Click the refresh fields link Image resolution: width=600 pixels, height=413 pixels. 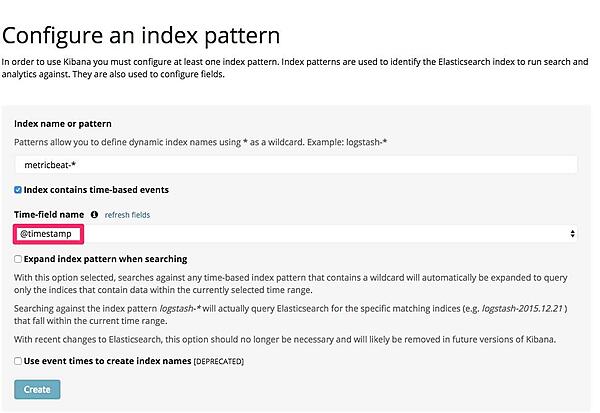pos(127,214)
